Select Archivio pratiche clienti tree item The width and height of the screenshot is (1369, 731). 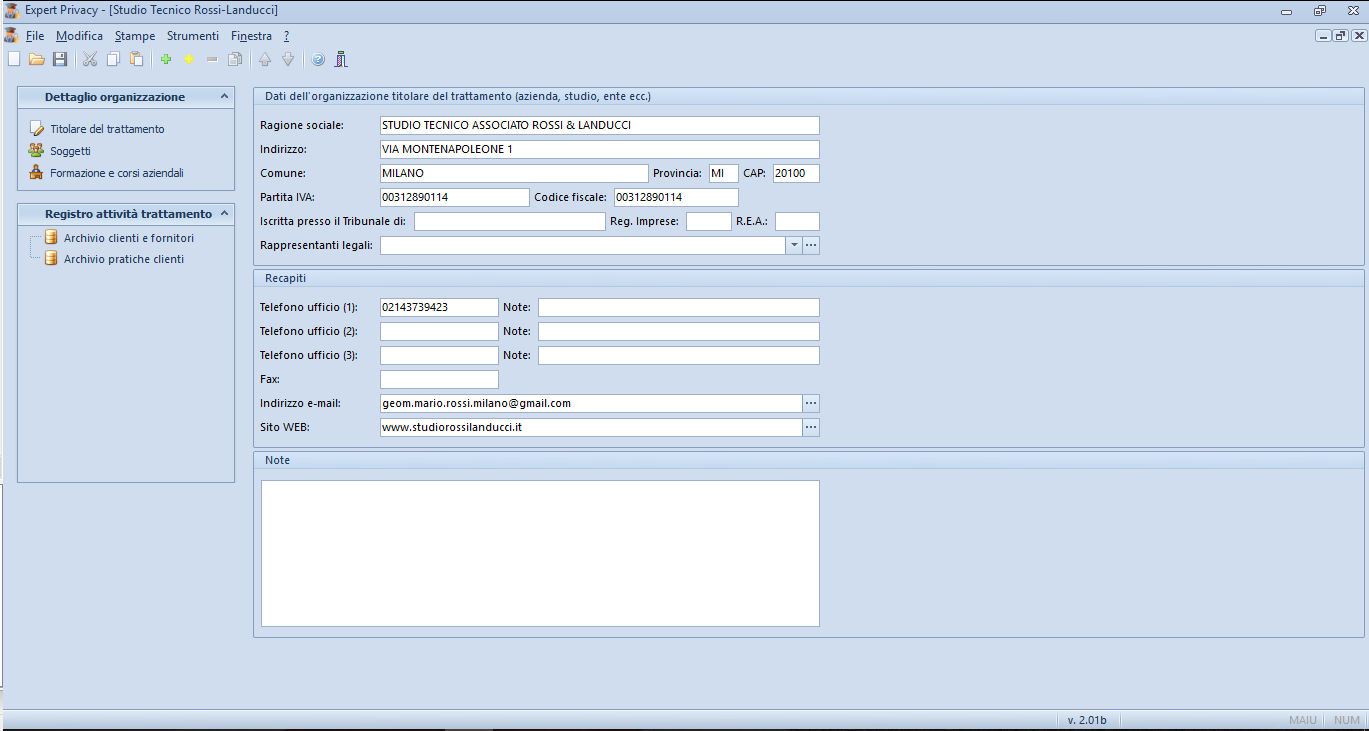pyautogui.click(x=123, y=259)
